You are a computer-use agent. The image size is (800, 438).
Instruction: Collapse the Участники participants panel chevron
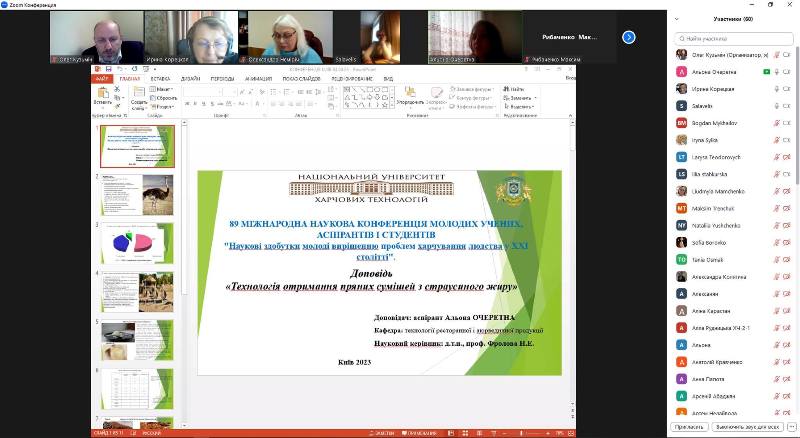click(x=677, y=19)
